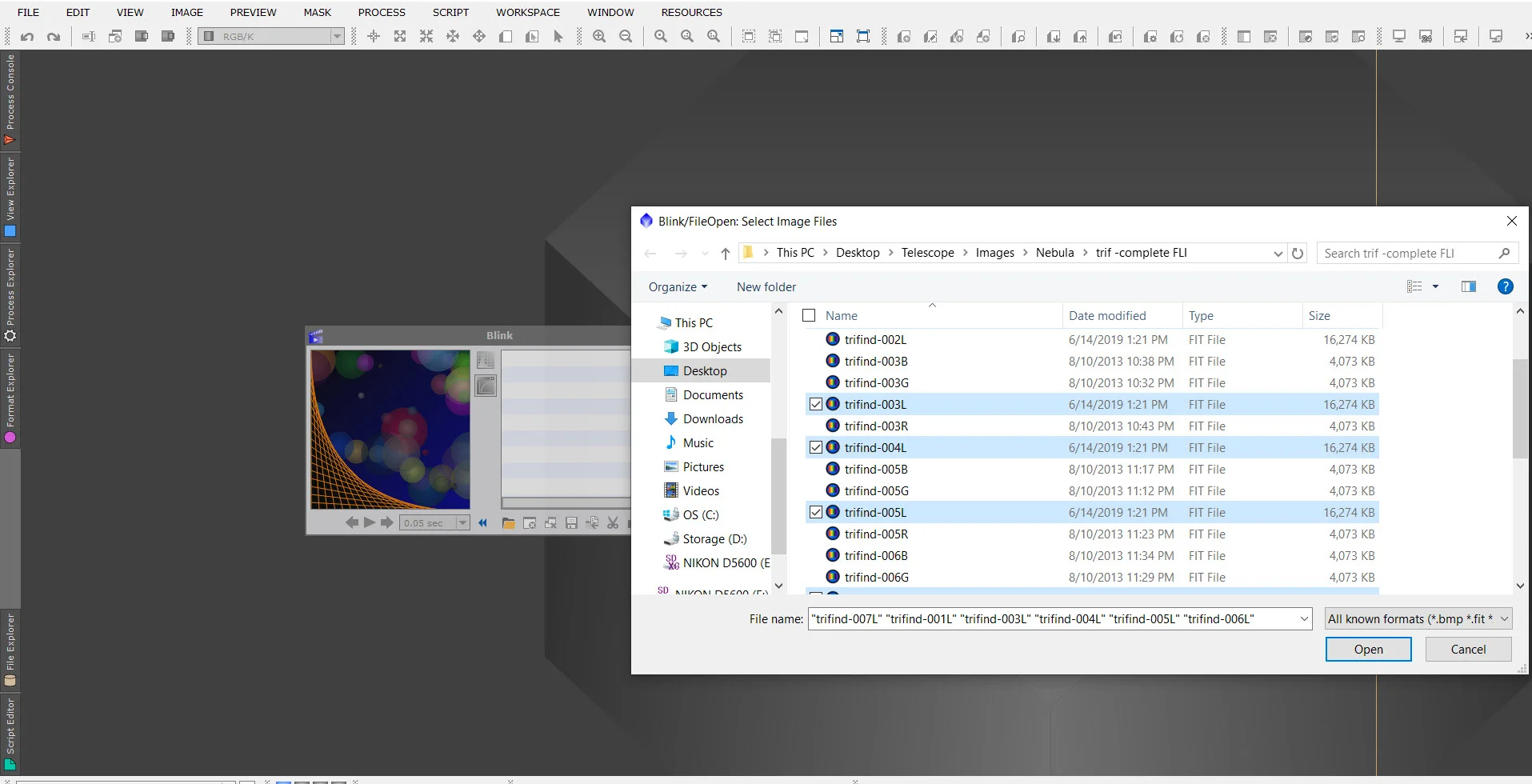1532x784 pixels.
Task: Click the Zoom Out magnifier icon
Action: tap(626, 36)
